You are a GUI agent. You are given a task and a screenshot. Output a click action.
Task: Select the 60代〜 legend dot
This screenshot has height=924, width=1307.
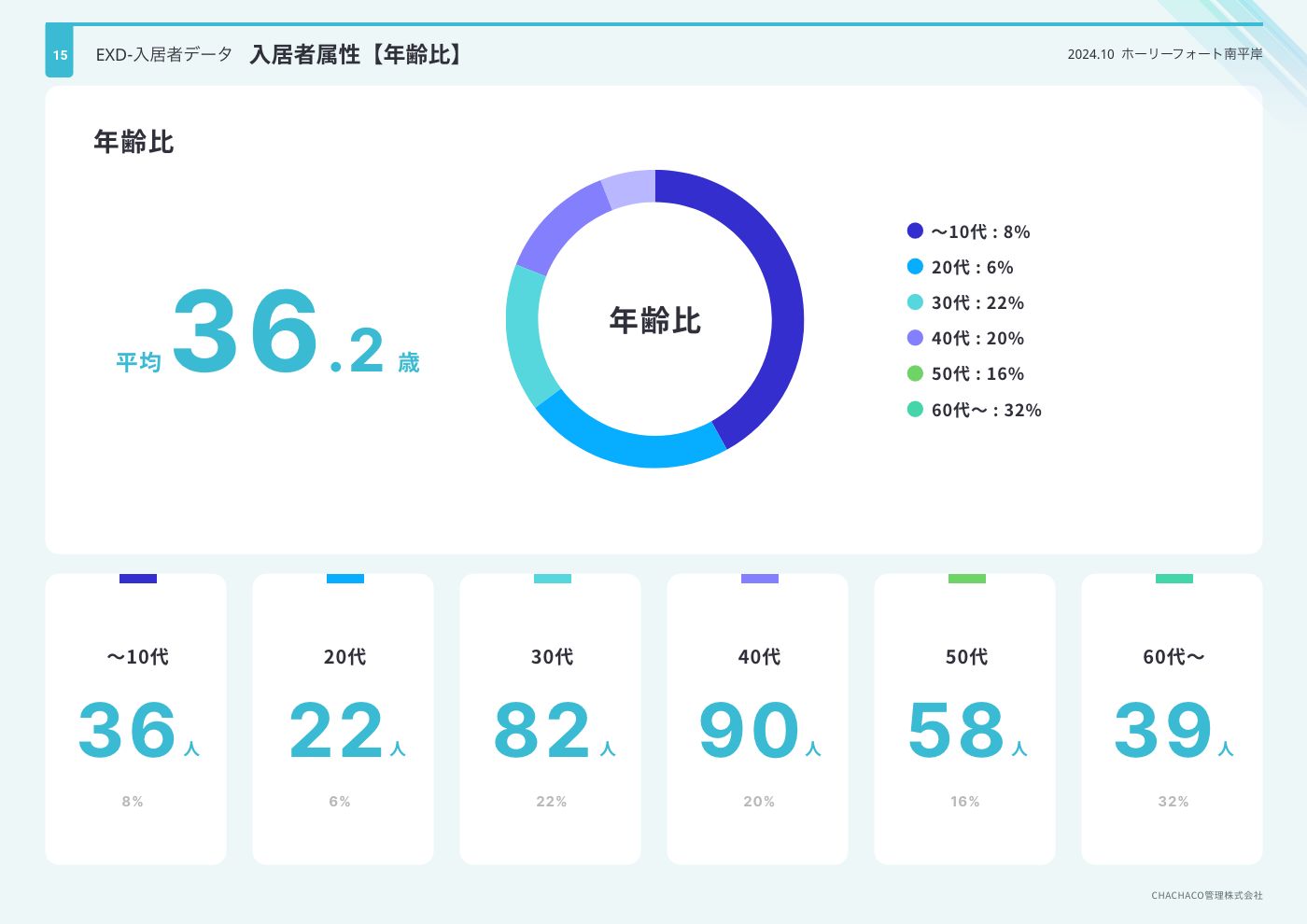915,409
